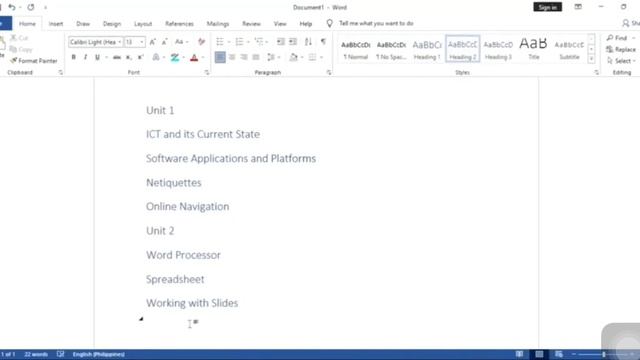
Task: Open the Font dialog launcher
Action: [x=207, y=73]
